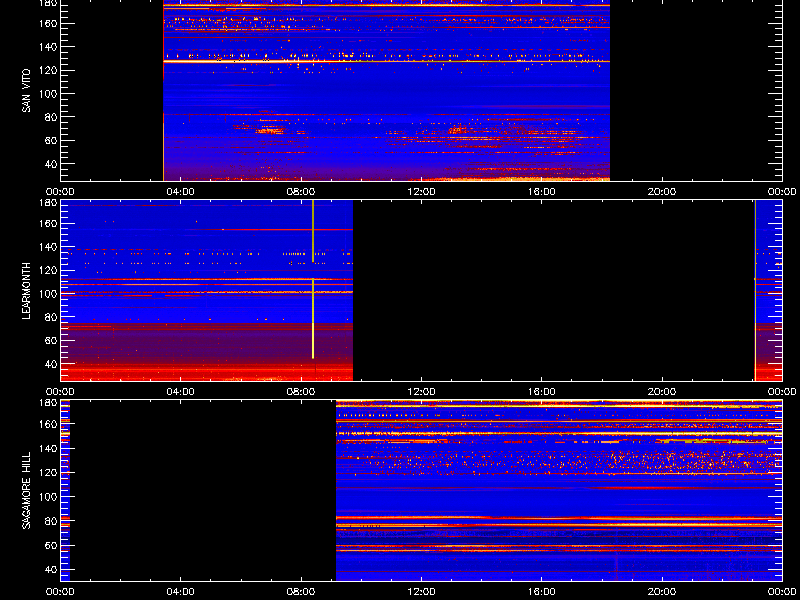Select the 40 frequency label on San Vito axis
Screen dimensions: 800x600
[x=52, y=164]
